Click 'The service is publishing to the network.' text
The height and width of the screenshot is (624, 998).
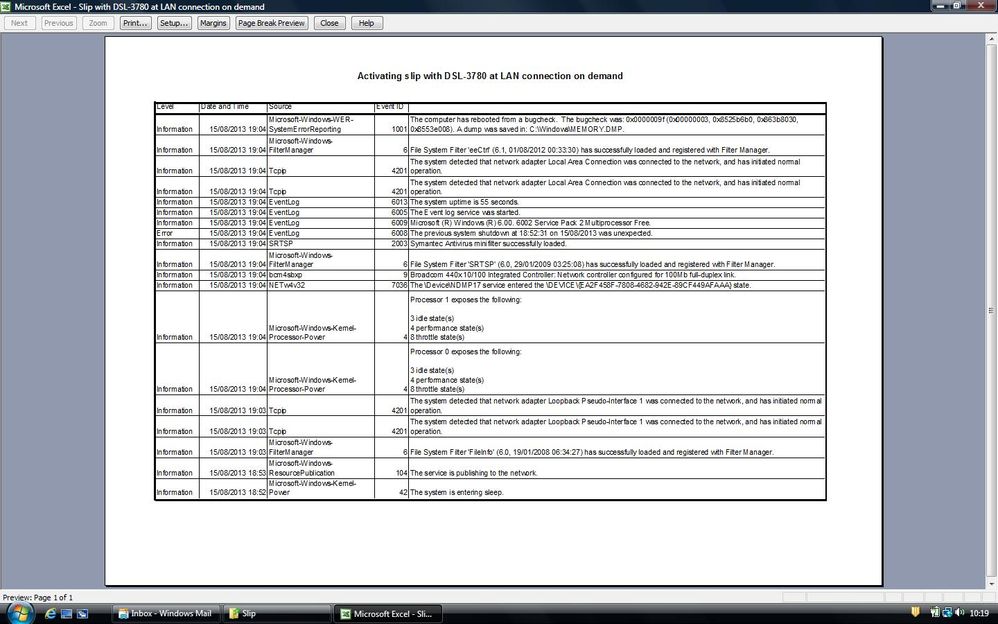click(x=474, y=473)
